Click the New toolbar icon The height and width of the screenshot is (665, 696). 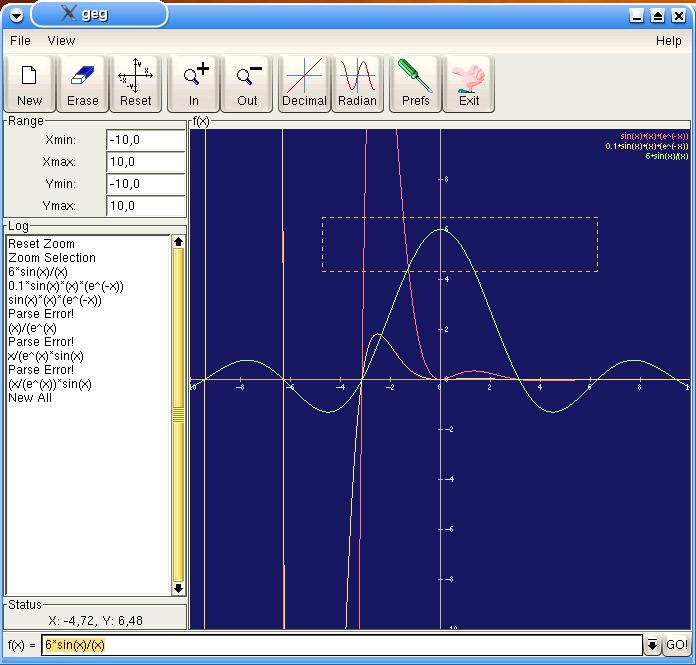pos(29,84)
